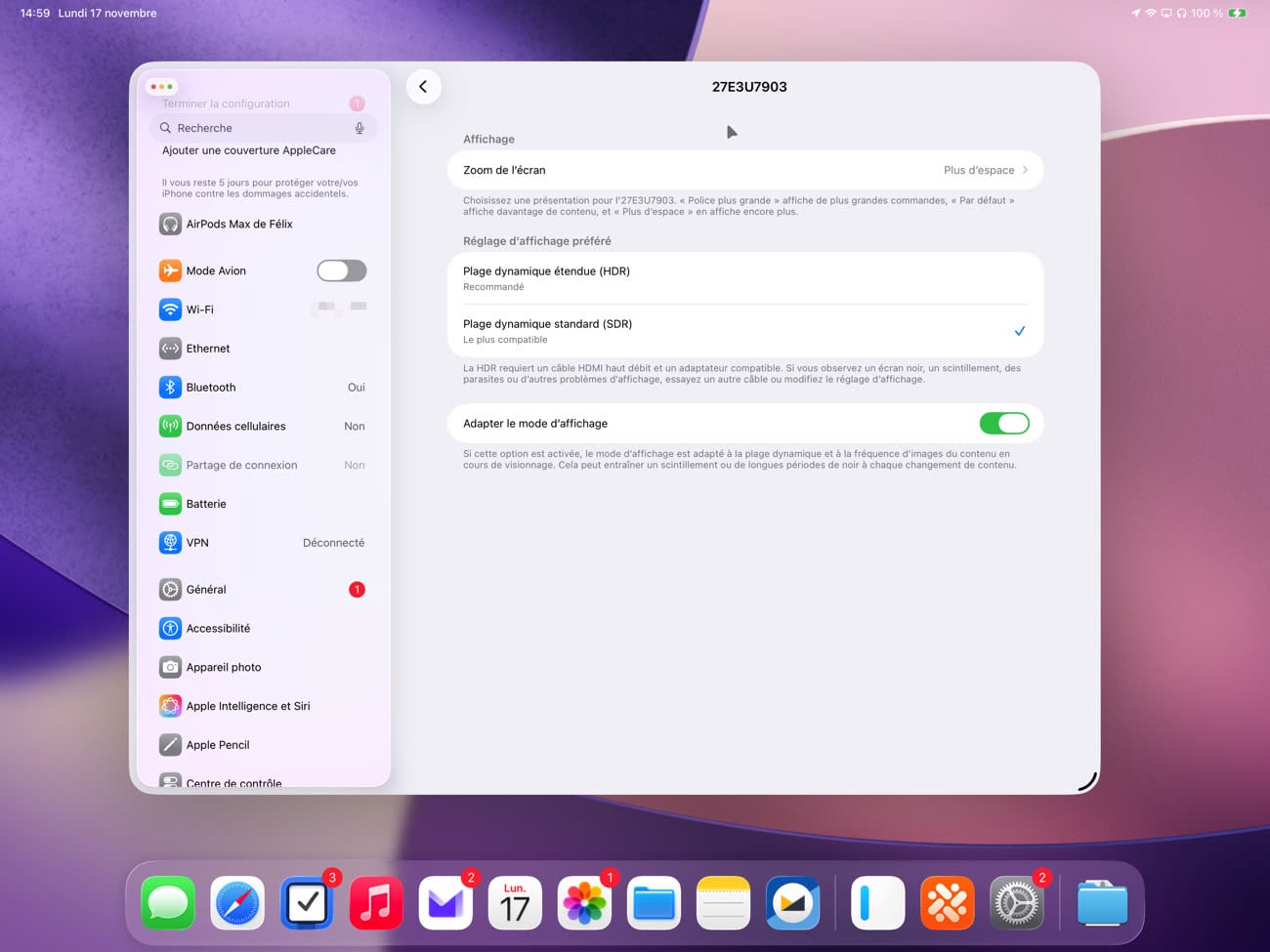Select Plage dynamique étendue (HDR) option

click(744, 278)
